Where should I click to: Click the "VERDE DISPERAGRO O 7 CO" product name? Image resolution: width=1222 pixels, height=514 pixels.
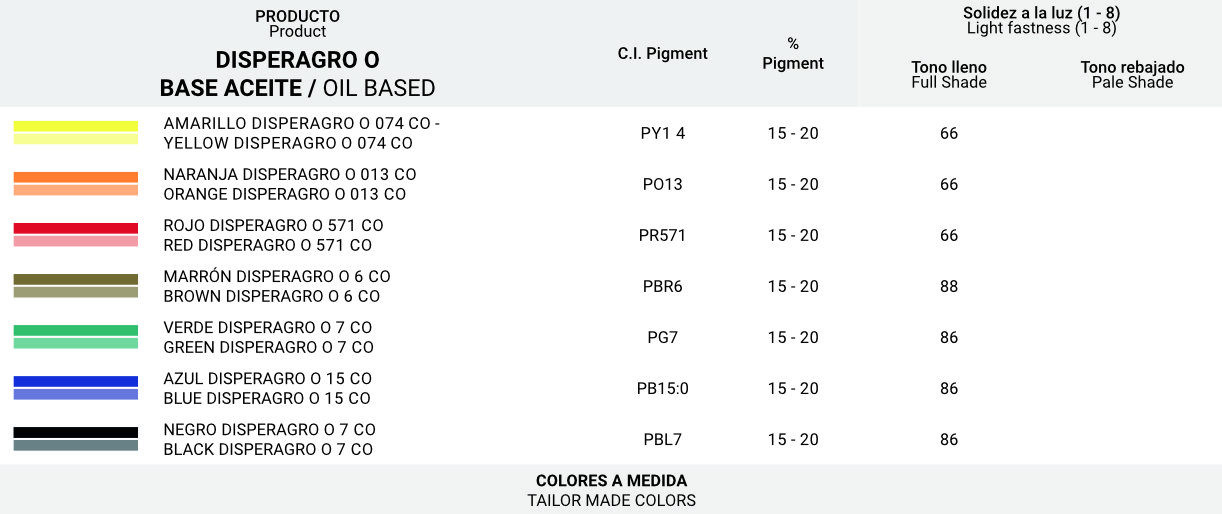[x=267, y=327]
